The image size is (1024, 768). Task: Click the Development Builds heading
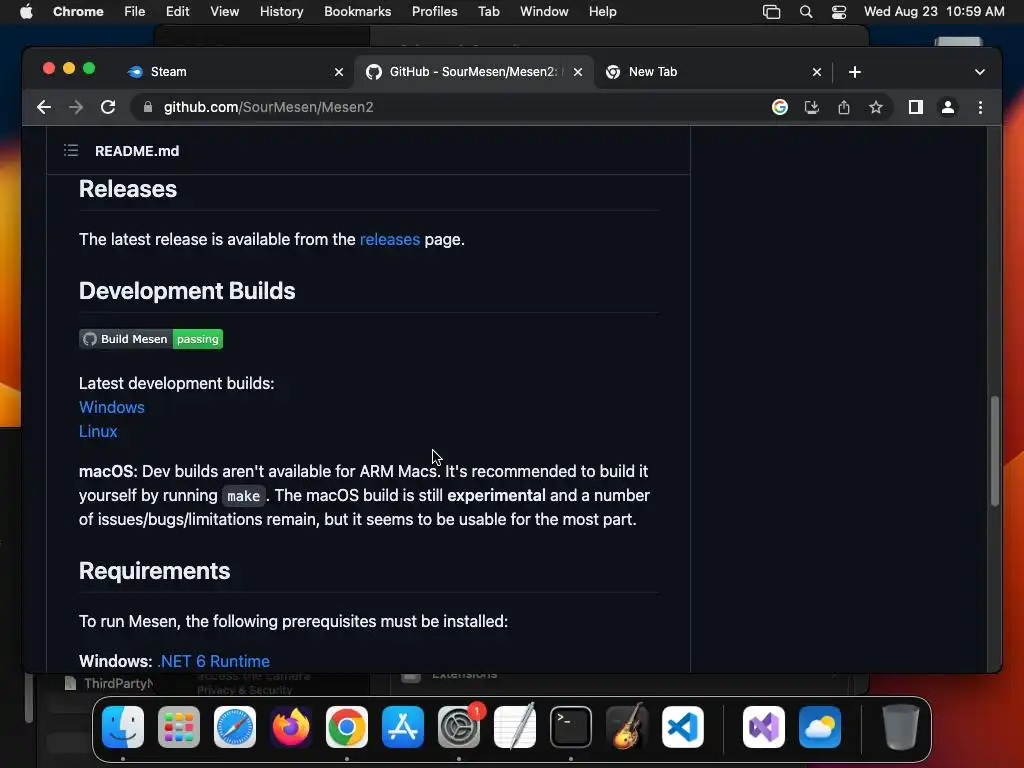[187, 291]
